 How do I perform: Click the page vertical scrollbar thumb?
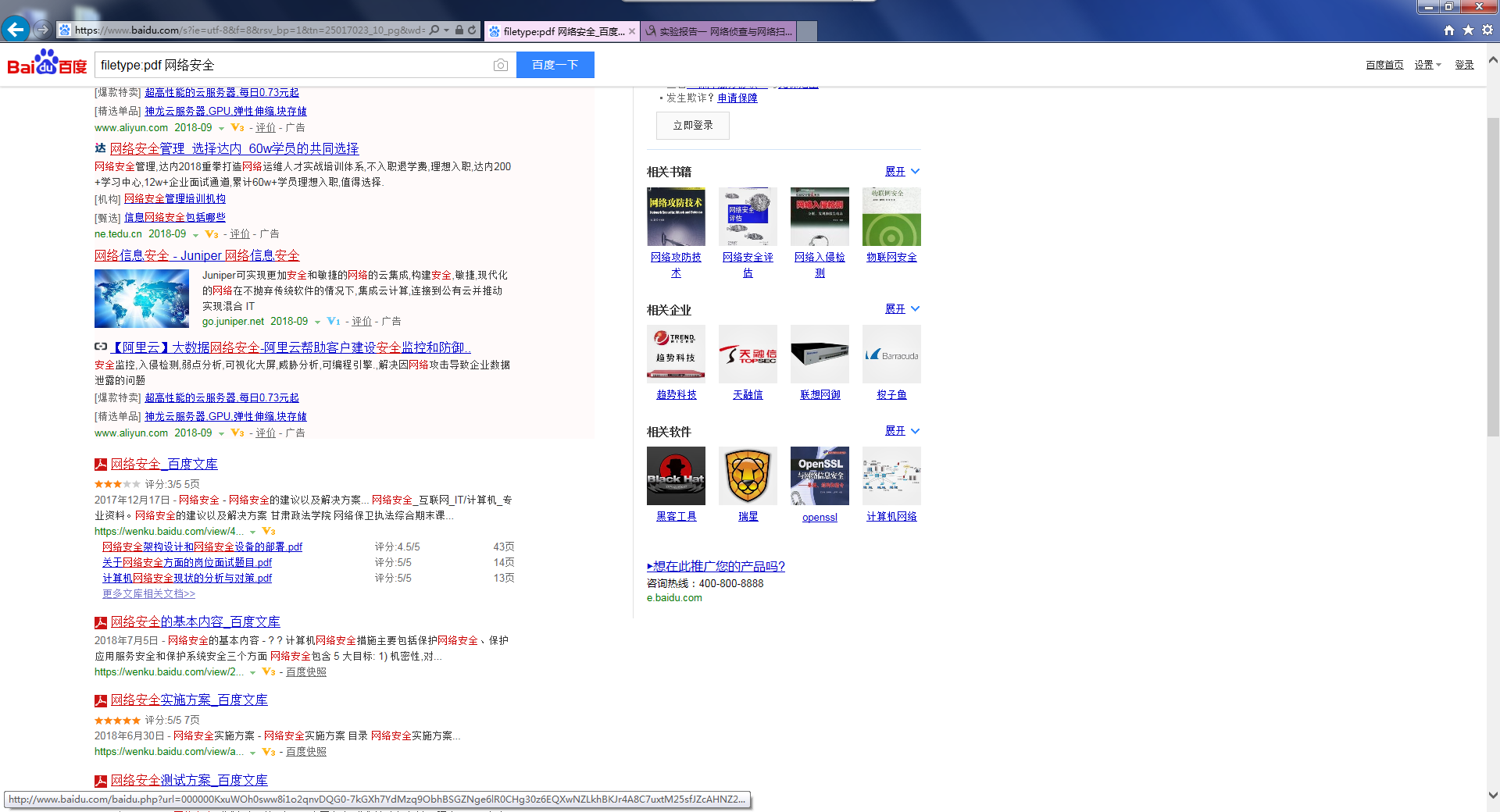pyautogui.click(x=1493, y=277)
